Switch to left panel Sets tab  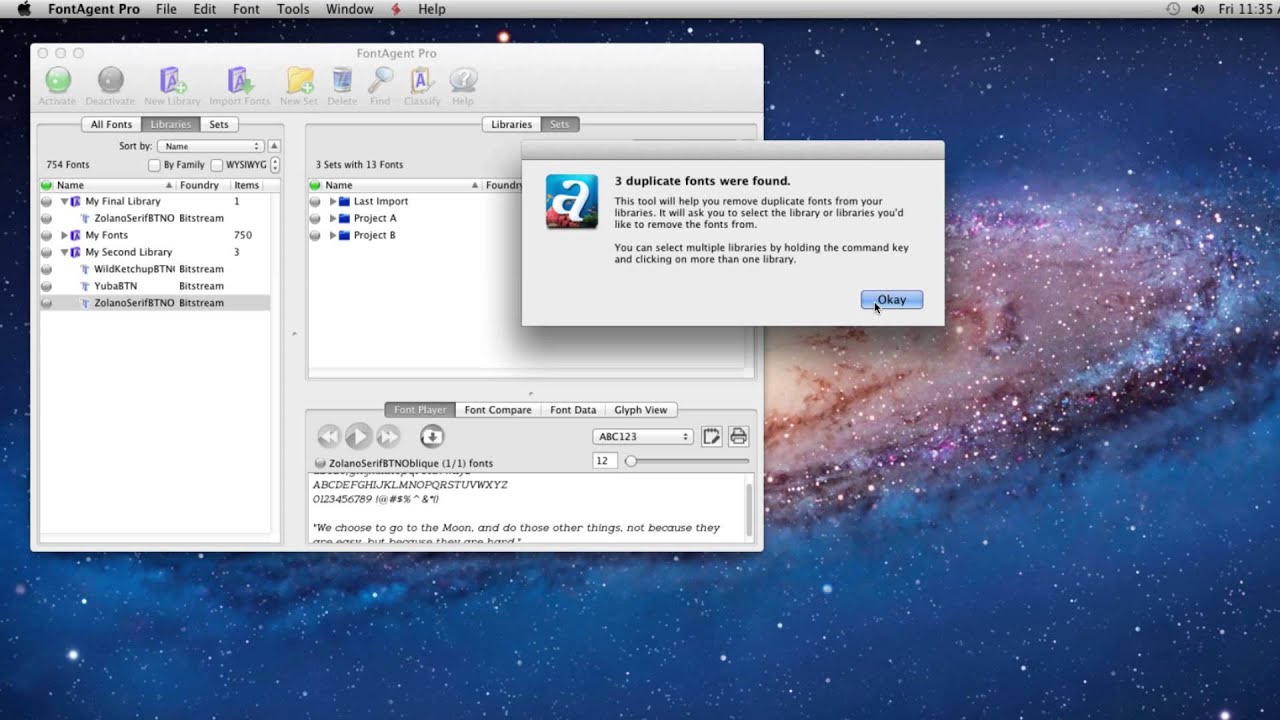tap(219, 125)
